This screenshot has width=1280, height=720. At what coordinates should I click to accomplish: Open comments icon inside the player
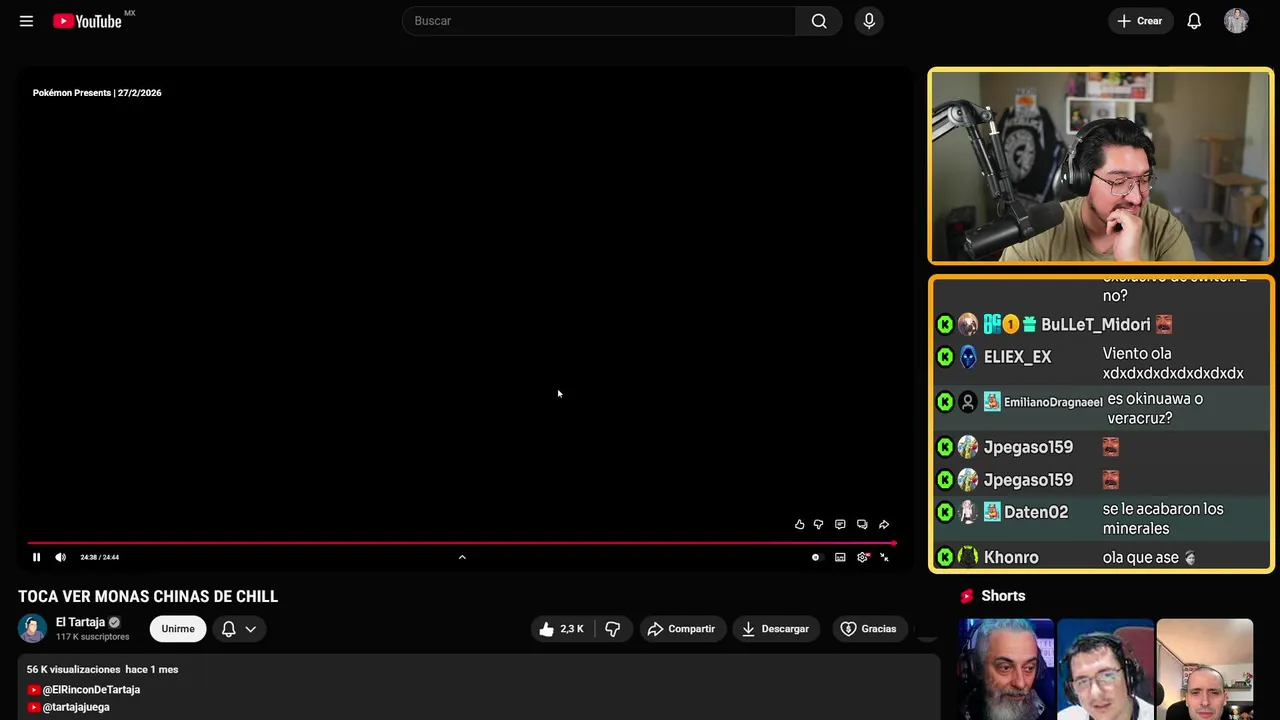click(840, 524)
